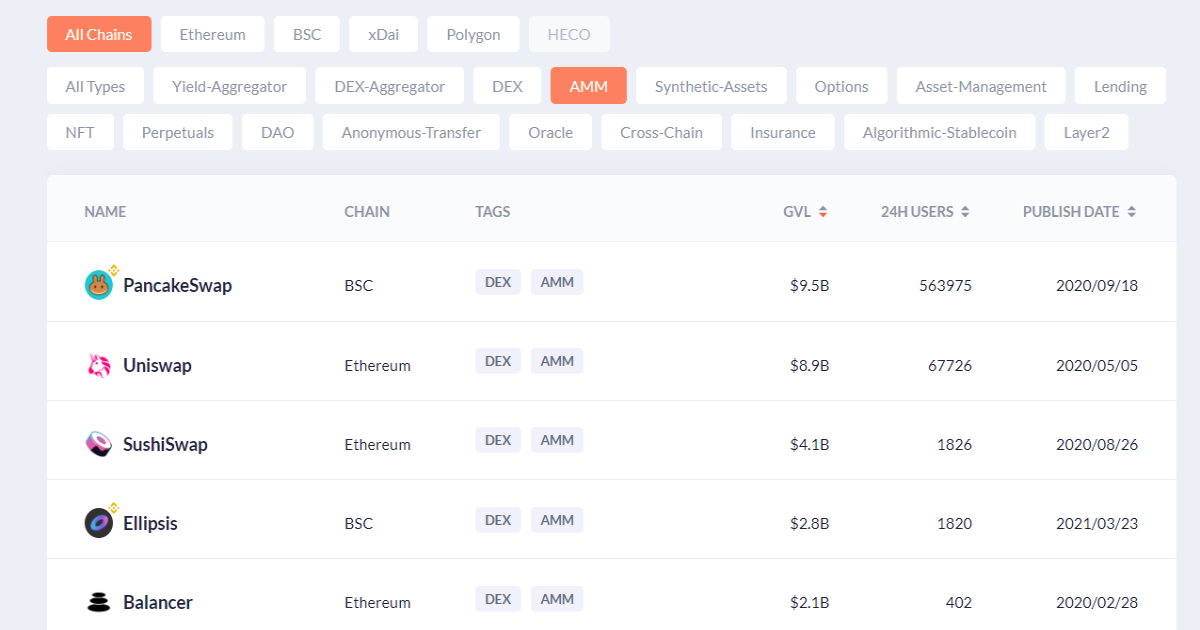Click the DEX tag in Uniswap row
Image resolution: width=1200 pixels, height=630 pixels.
pyautogui.click(x=498, y=361)
